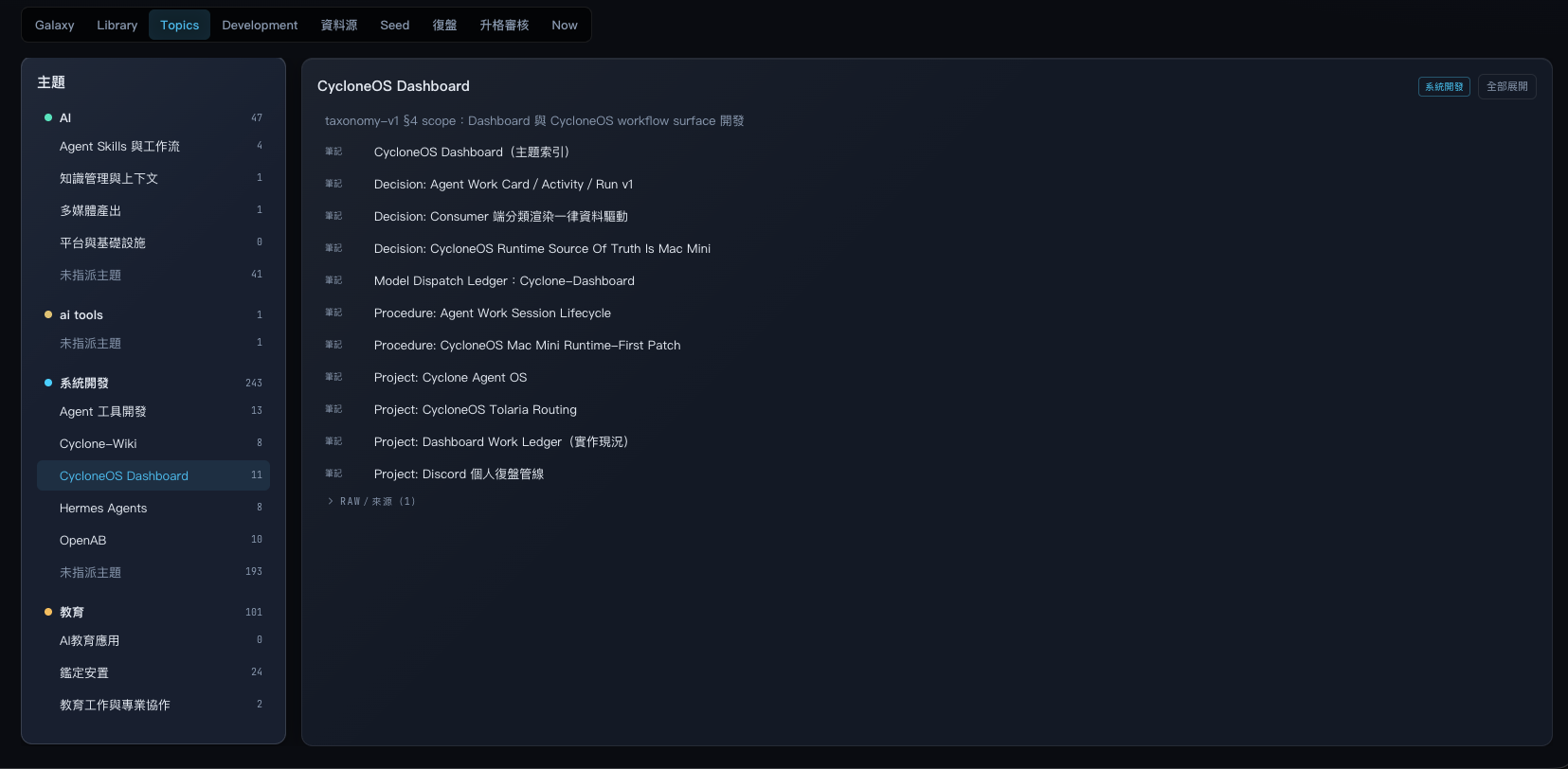Open 多媒體產出 subtopic

pyautogui.click(x=153, y=210)
